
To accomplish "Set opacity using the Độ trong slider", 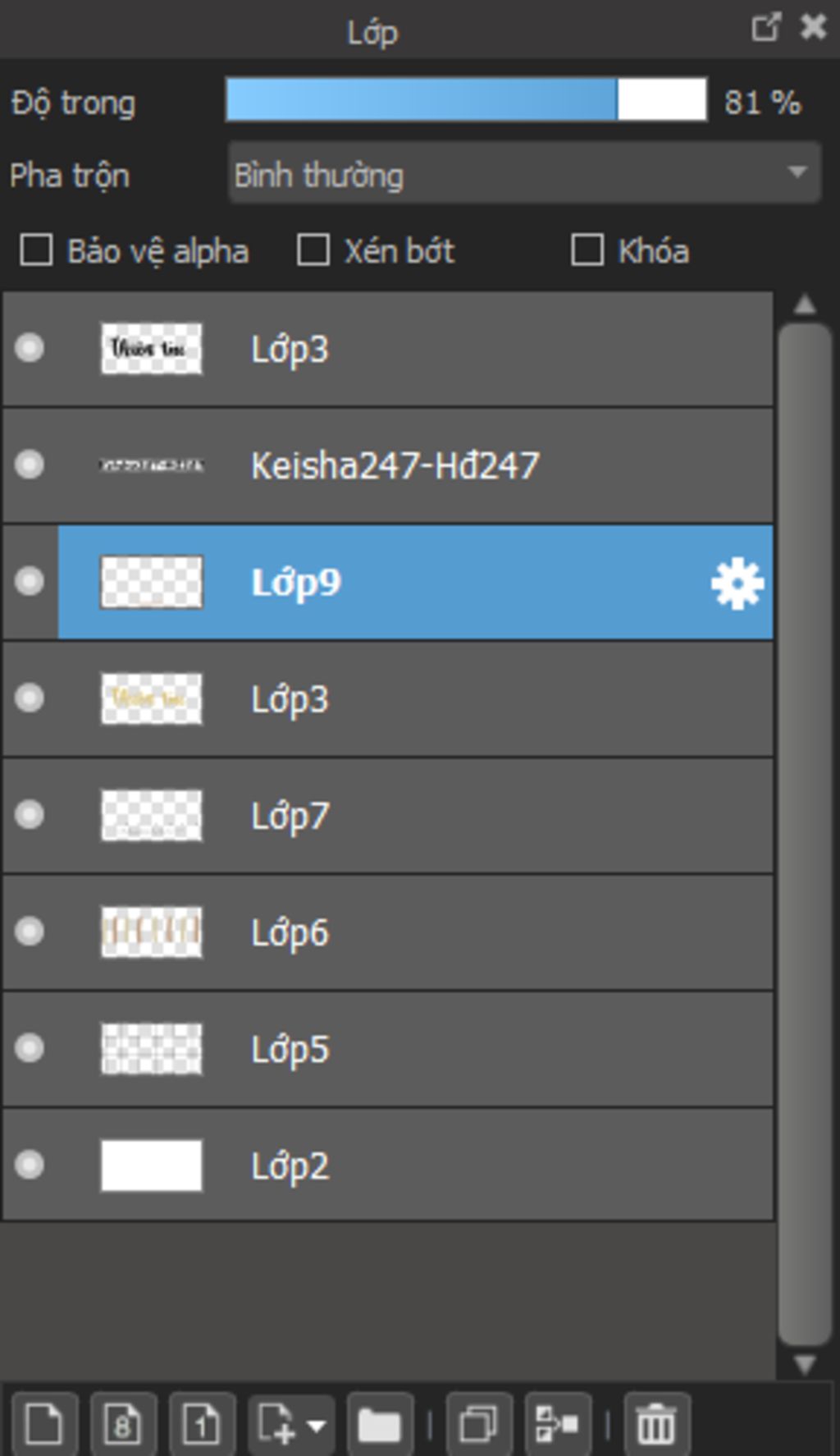I will (x=466, y=100).
